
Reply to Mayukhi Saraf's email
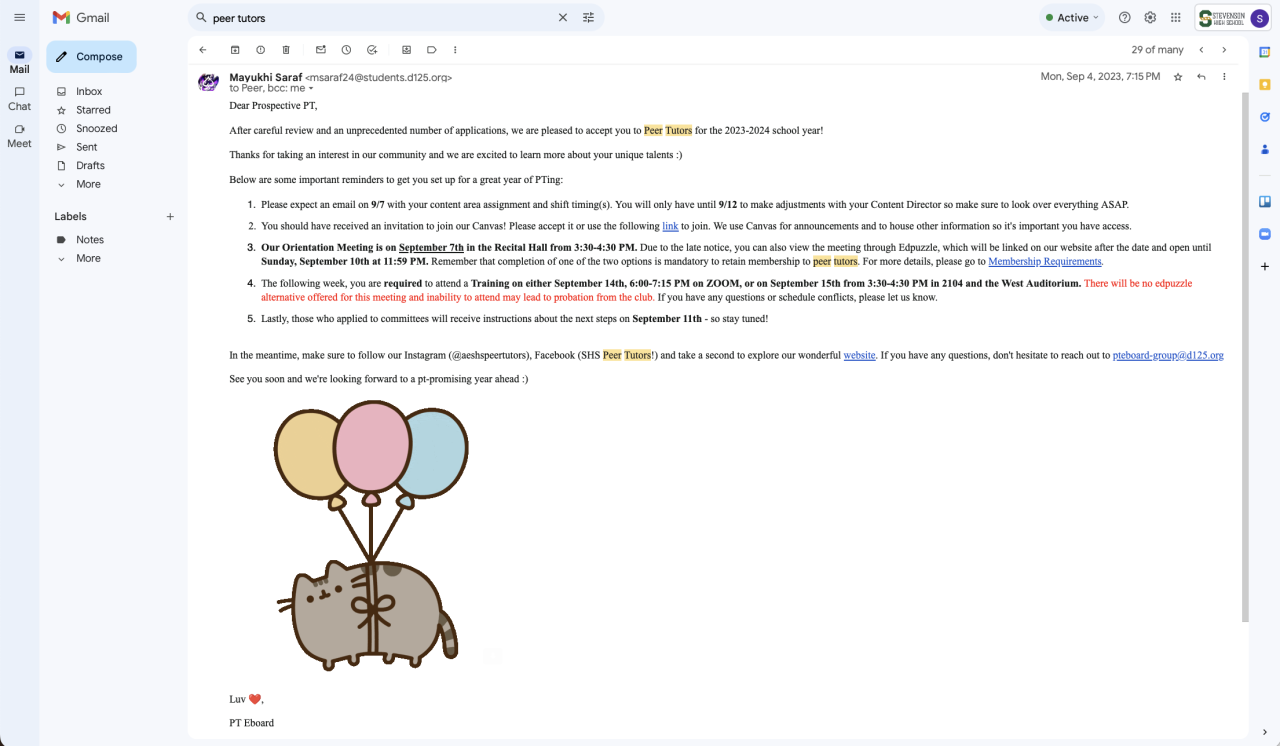1201,77
